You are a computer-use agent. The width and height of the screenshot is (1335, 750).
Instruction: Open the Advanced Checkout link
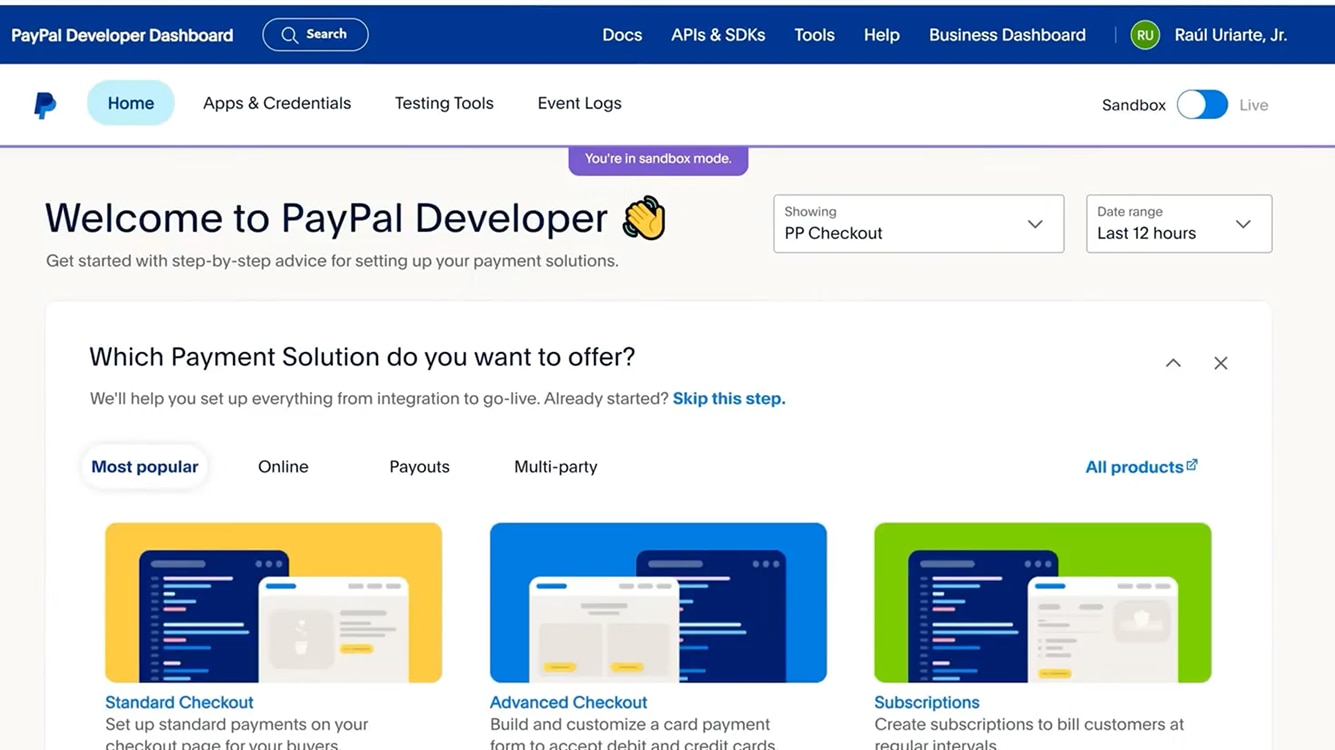pos(568,702)
